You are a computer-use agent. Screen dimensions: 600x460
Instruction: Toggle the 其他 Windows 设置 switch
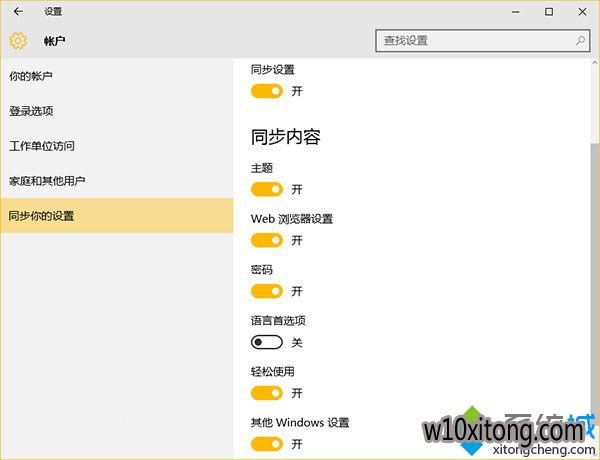[x=267, y=444]
